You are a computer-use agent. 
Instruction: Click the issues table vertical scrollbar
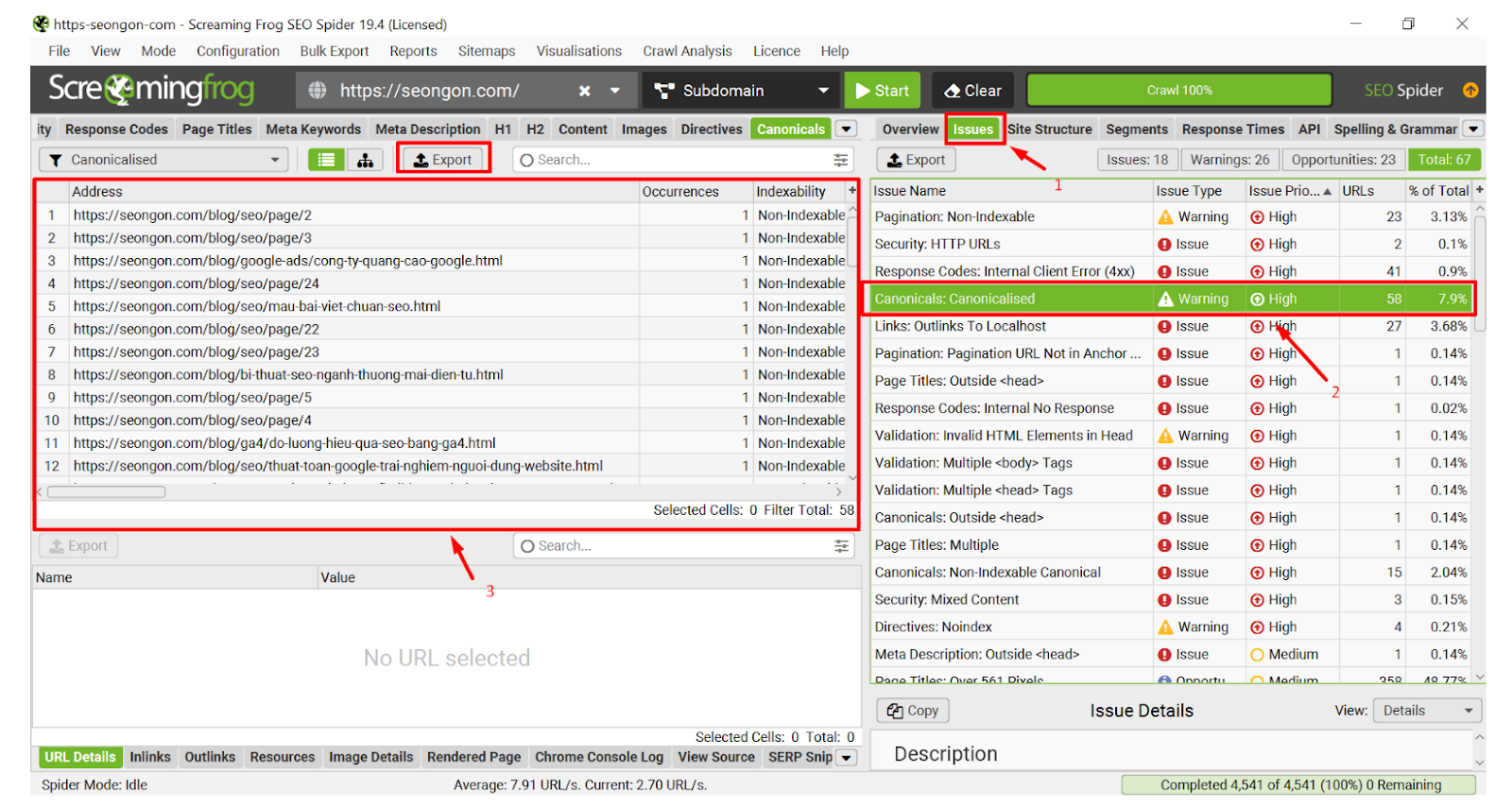click(1480, 274)
